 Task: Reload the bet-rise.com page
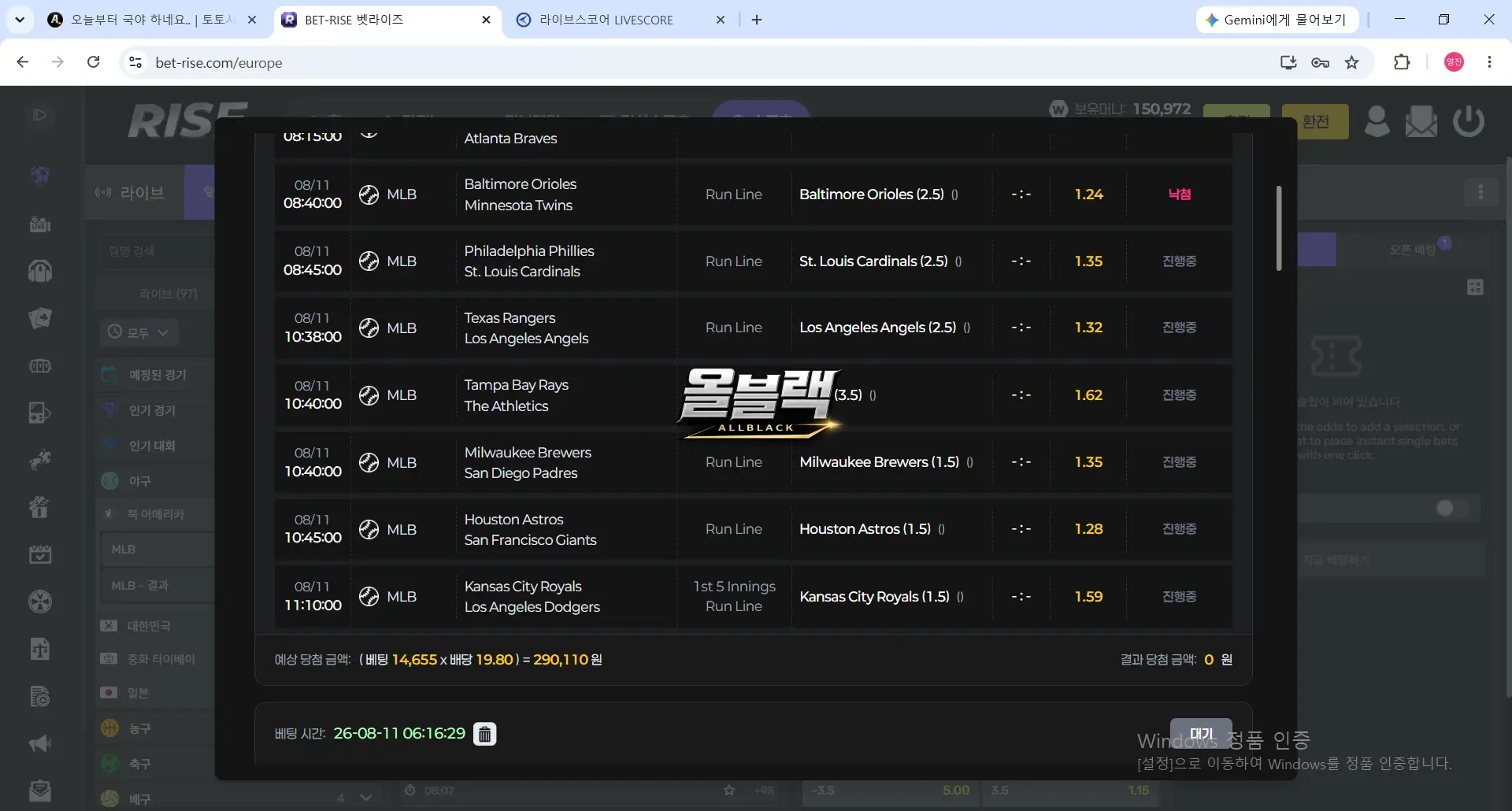click(x=93, y=62)
